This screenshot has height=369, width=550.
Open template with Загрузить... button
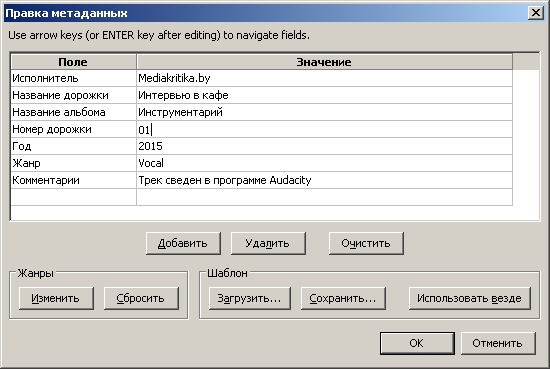coord(249,298)
